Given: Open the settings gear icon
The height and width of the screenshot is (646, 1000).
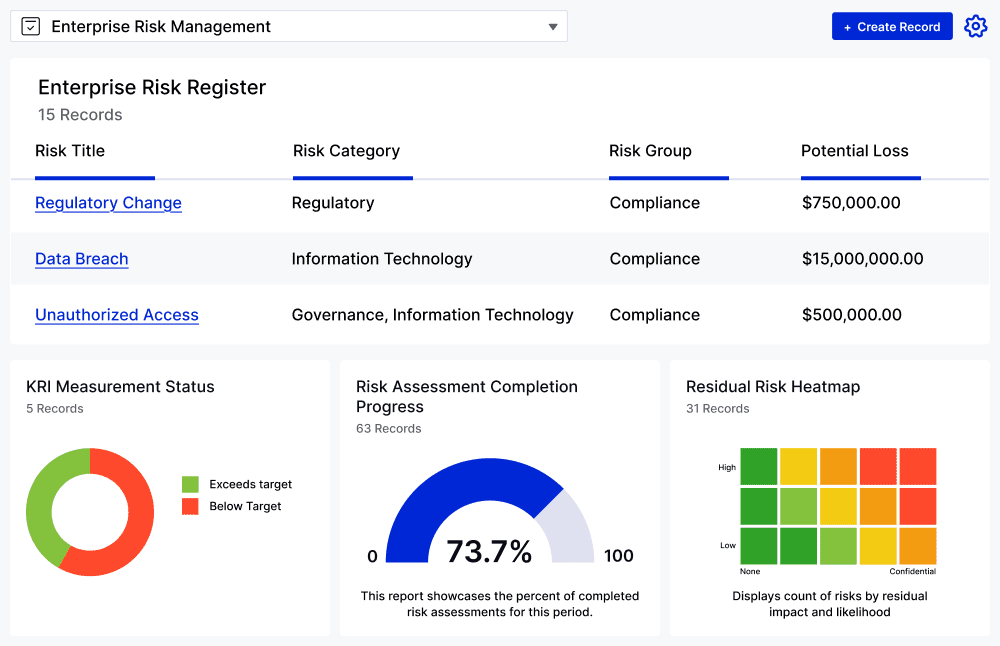Looking at the screenshot, I should tap(975, 27).
